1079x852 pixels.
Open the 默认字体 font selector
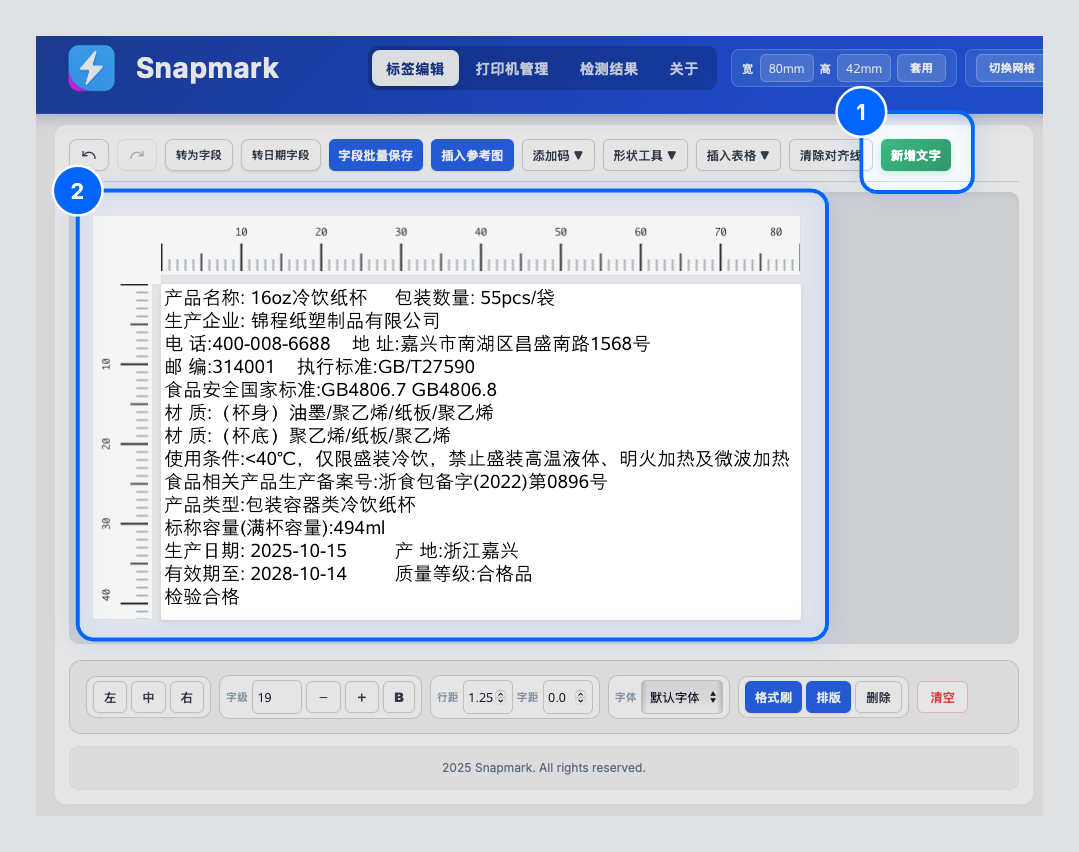683,697
